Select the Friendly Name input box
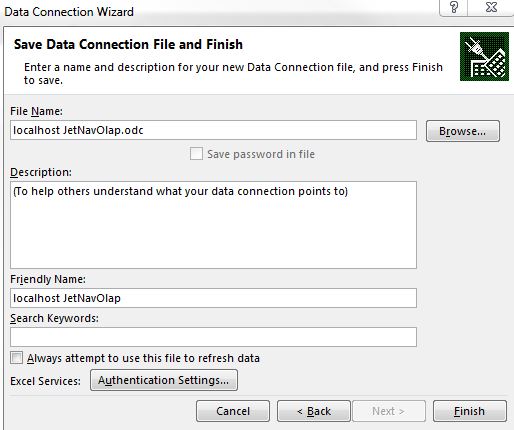The height and width of the screenshot is (430, 514). [213, 298]
